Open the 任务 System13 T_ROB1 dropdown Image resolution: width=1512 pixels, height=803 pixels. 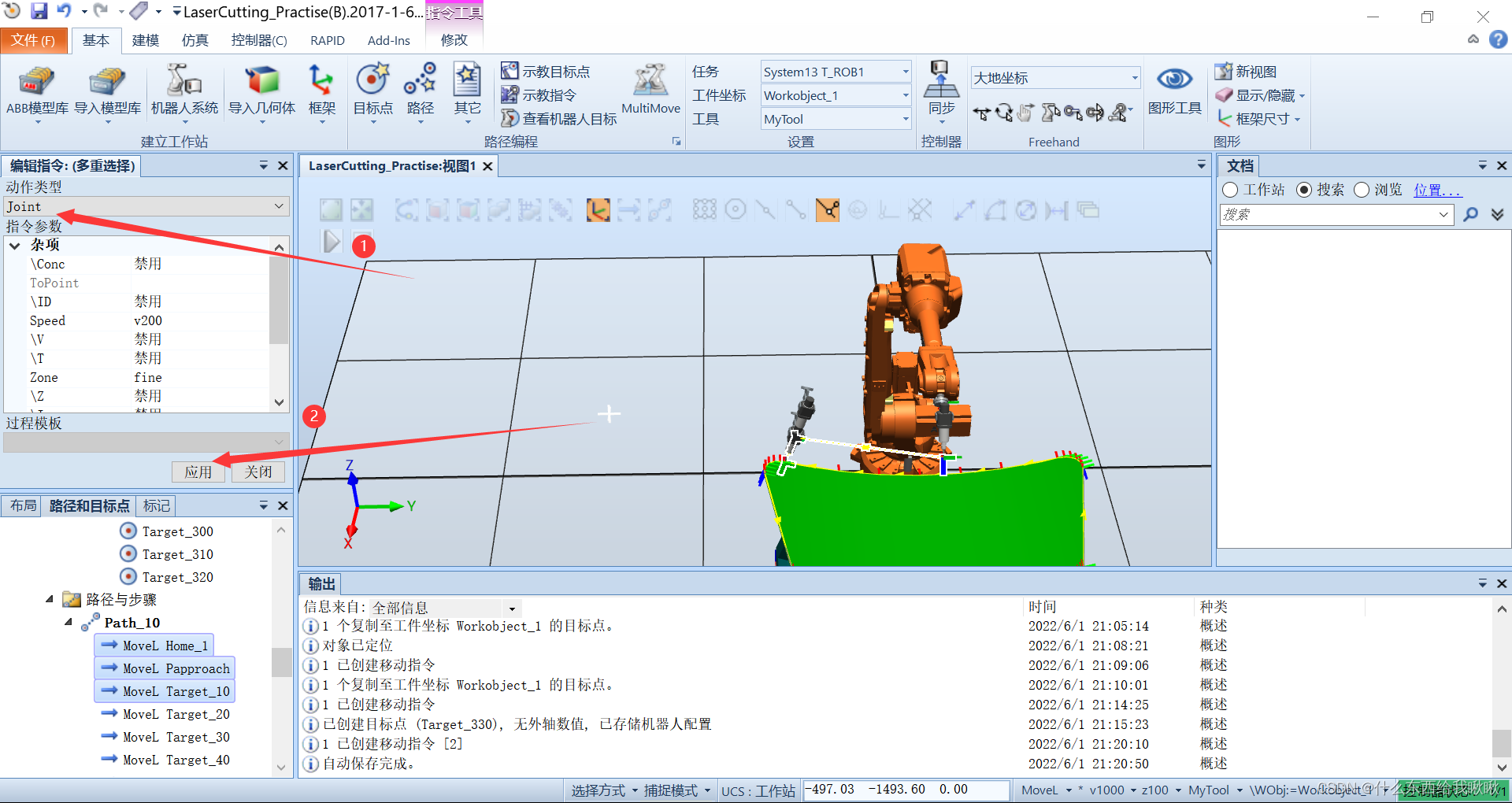[836, 72]
